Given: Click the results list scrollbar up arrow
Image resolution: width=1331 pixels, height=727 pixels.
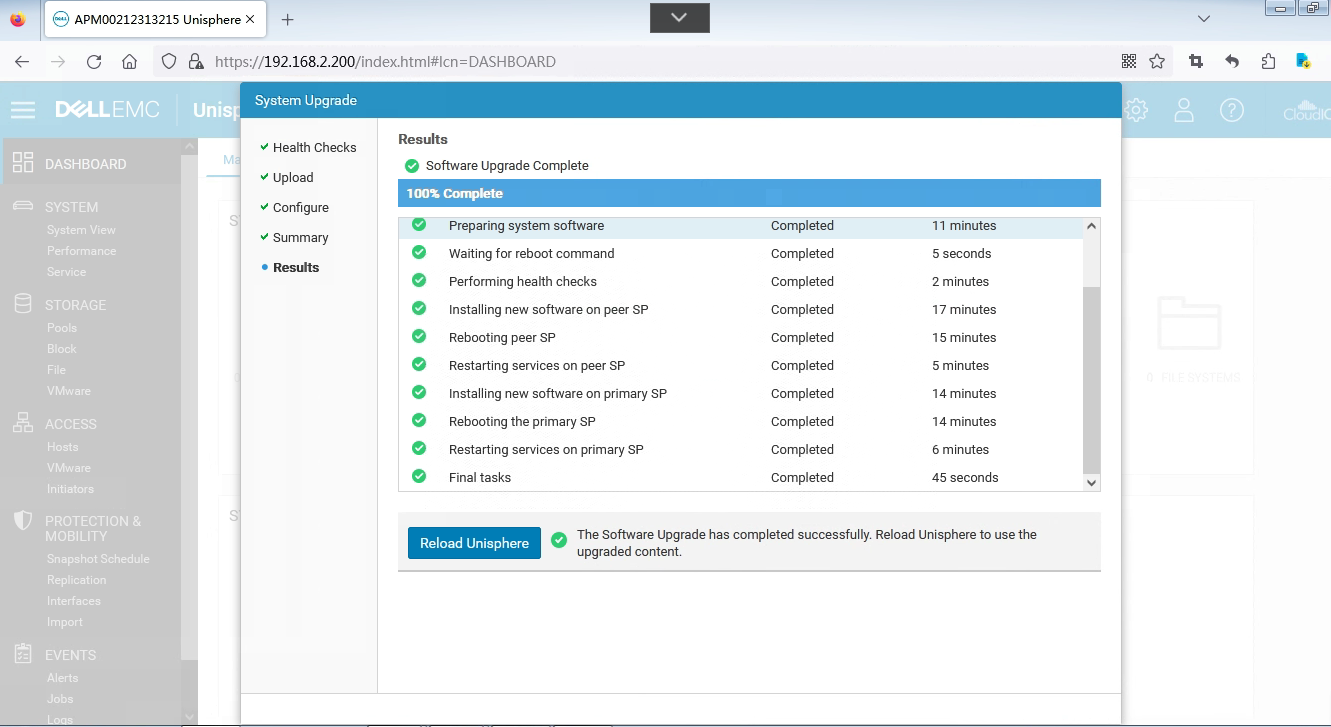Looking at the screenshot, I should [x=1091, y=226].
